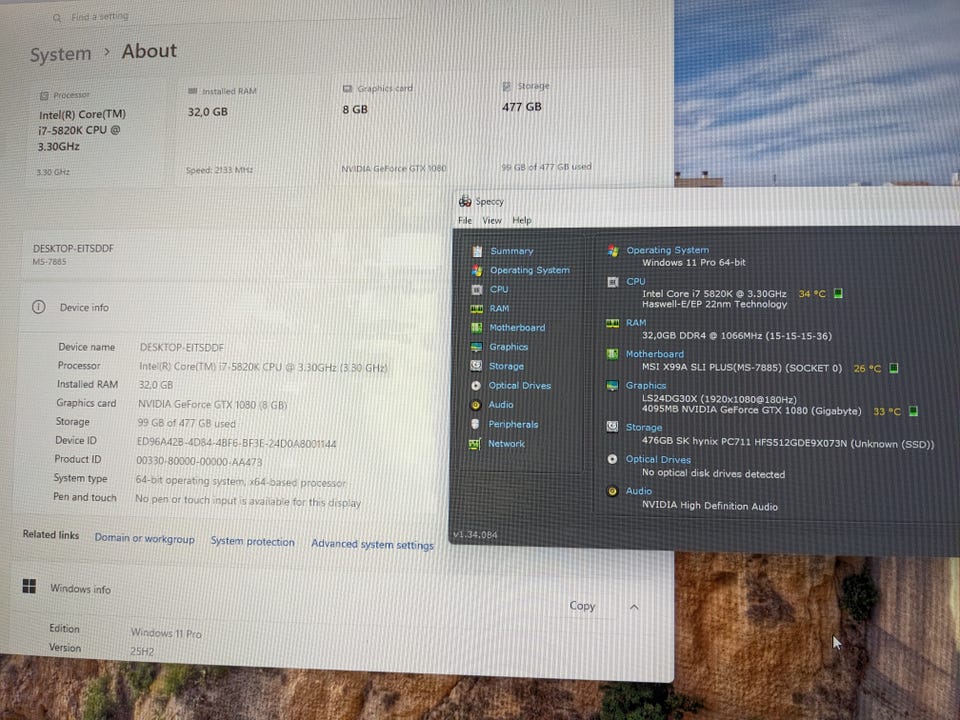
Task: Open the View menu in Speccy
Action: pos(492,220)
